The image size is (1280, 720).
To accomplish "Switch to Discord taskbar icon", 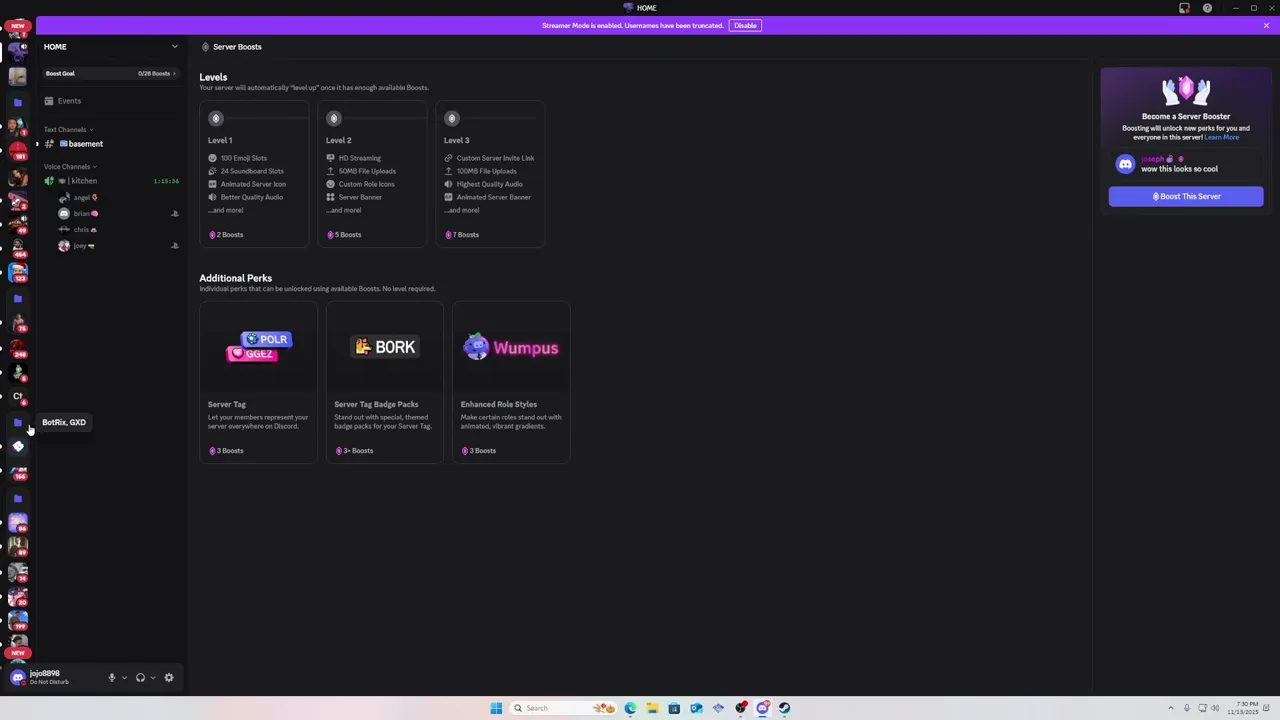I will pos(762,708).
